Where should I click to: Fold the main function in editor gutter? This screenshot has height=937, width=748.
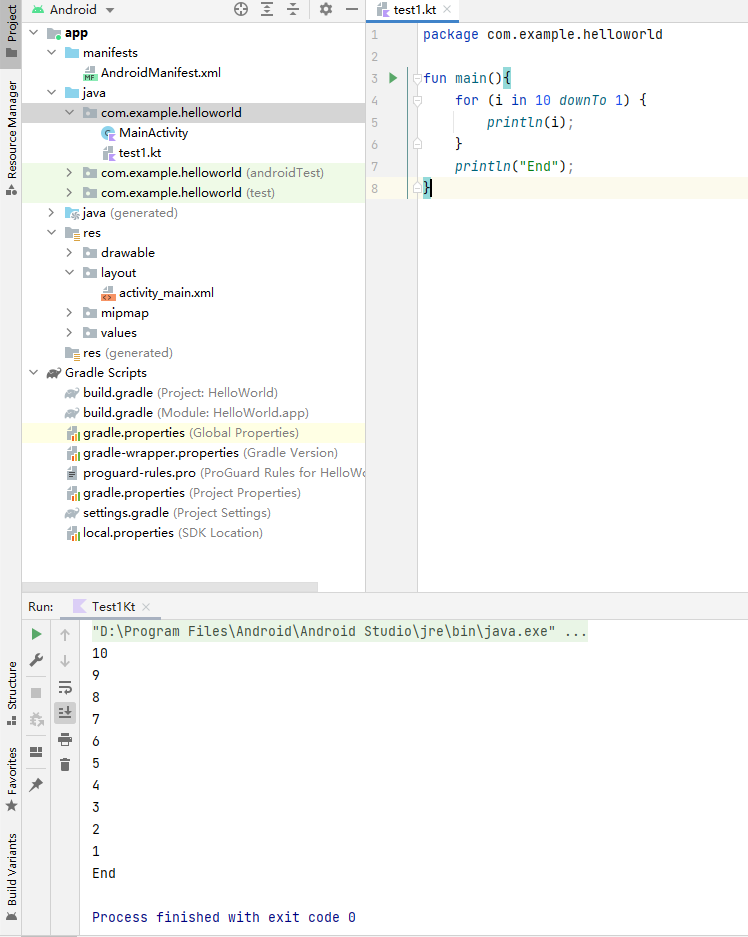pyautogui.click(x=418, y=78)
